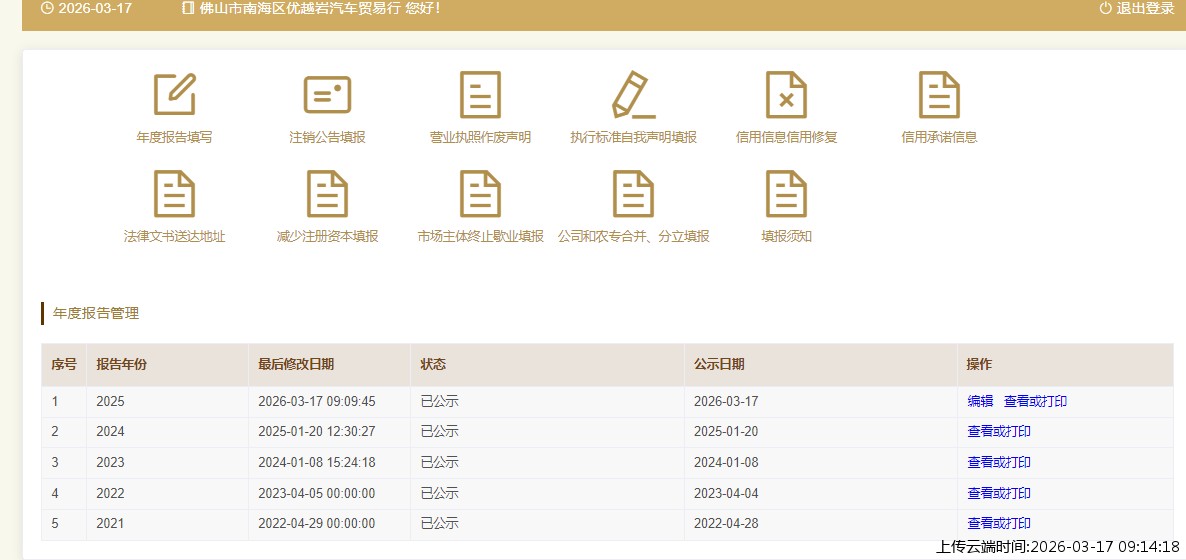Click 查看或打印 for the 2021 report

[x=998, y=523]
